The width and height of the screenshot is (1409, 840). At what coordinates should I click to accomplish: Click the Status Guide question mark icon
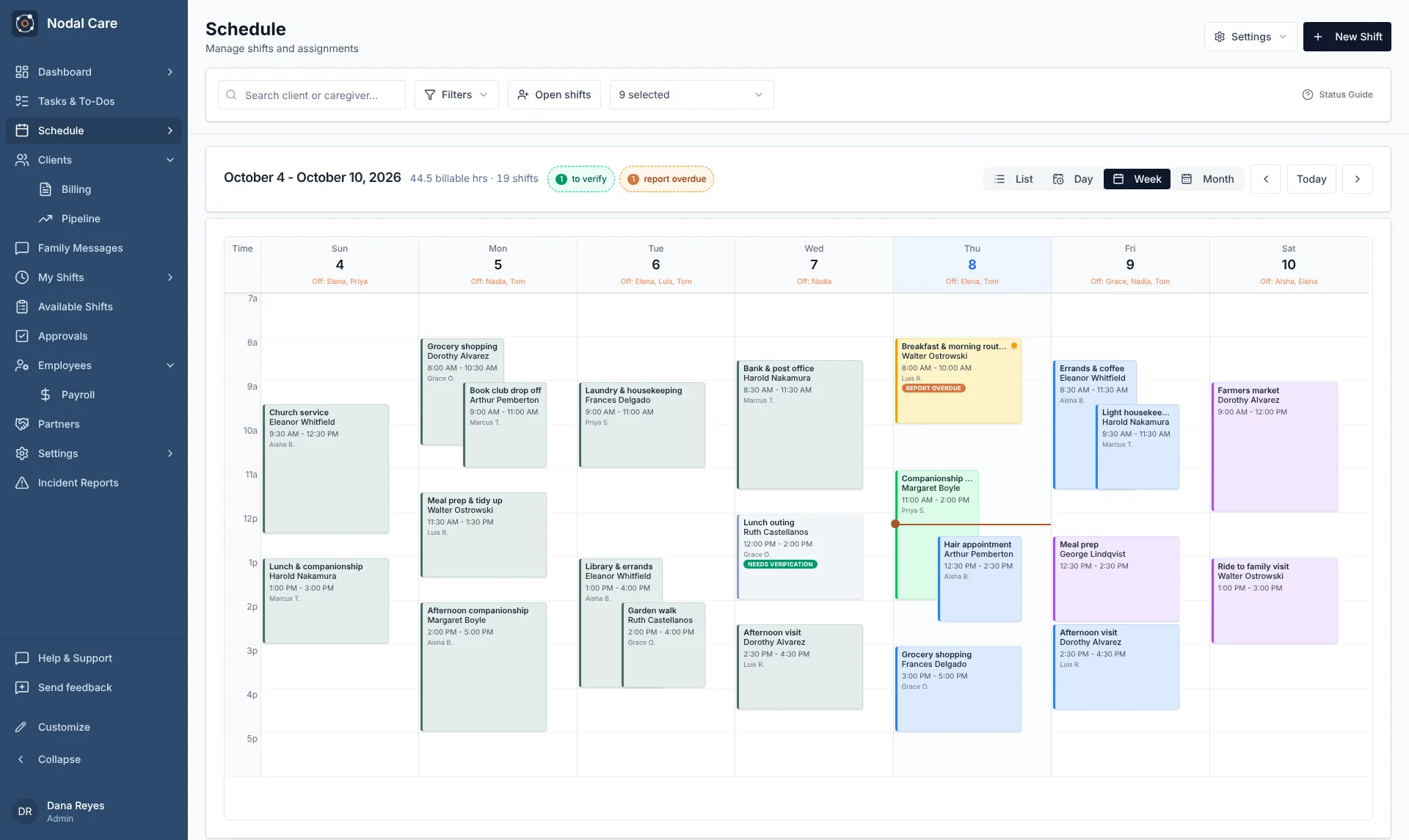(1307, 95)
